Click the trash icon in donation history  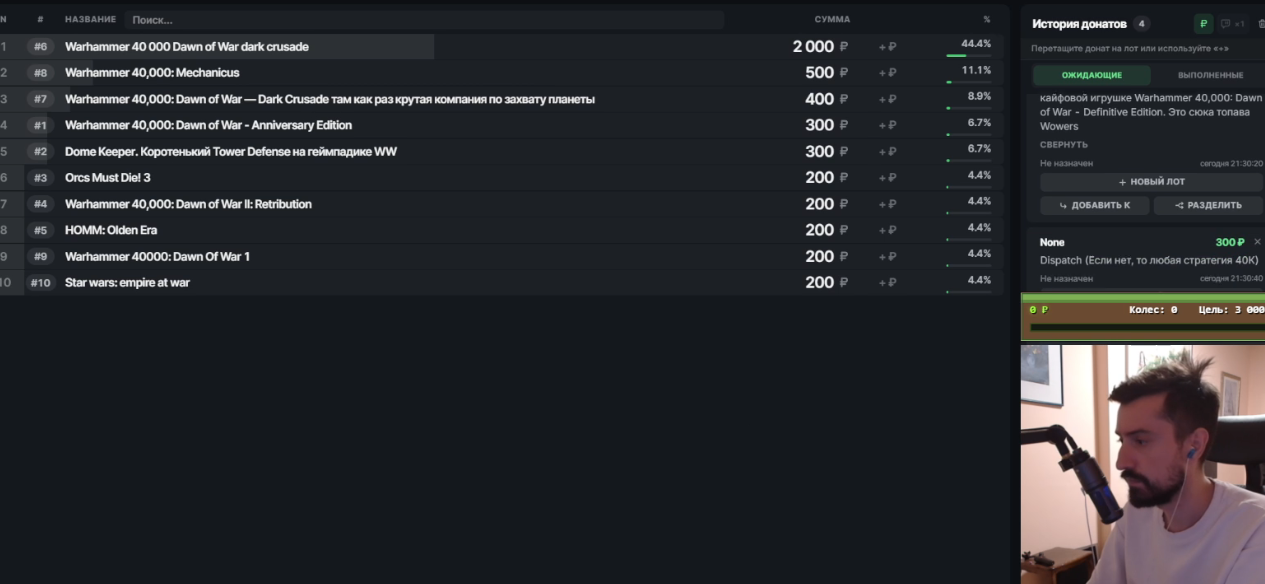click(1260, 24)
